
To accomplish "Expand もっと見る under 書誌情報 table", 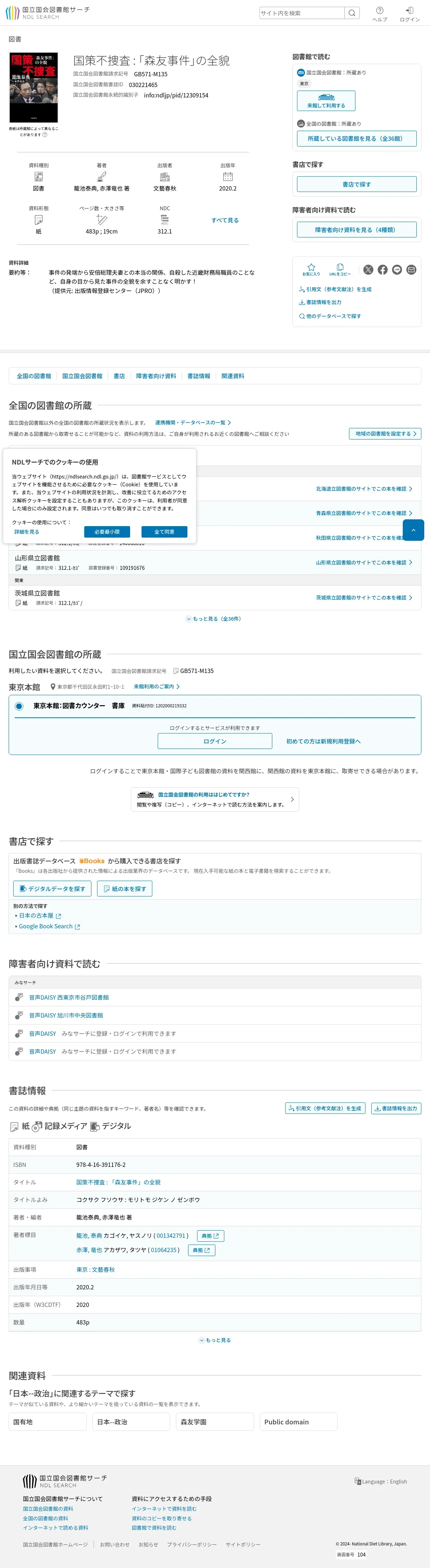I will click(x=214, y=1340).
